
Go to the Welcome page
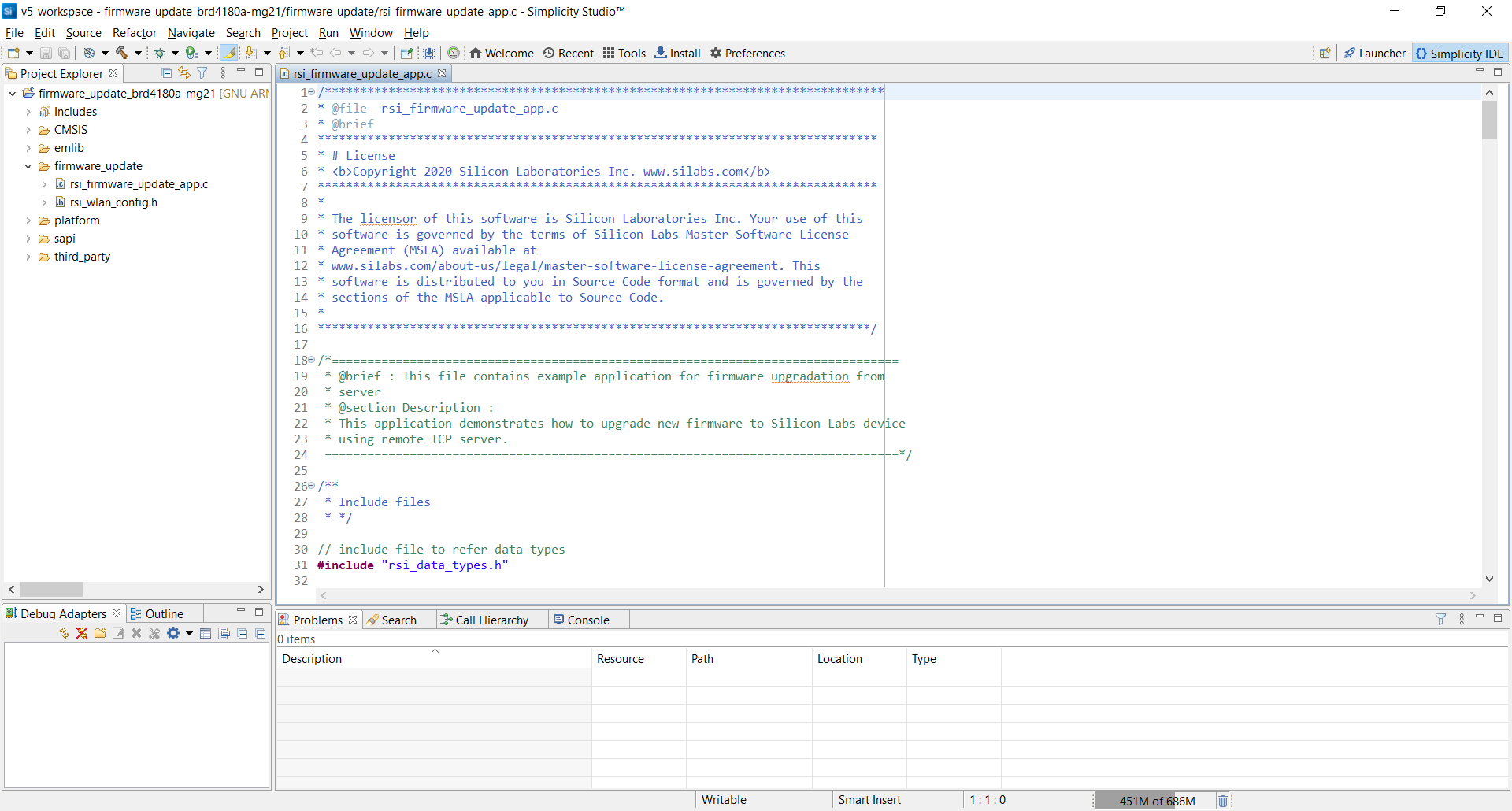pyautogui.click(x=502, y=53)
